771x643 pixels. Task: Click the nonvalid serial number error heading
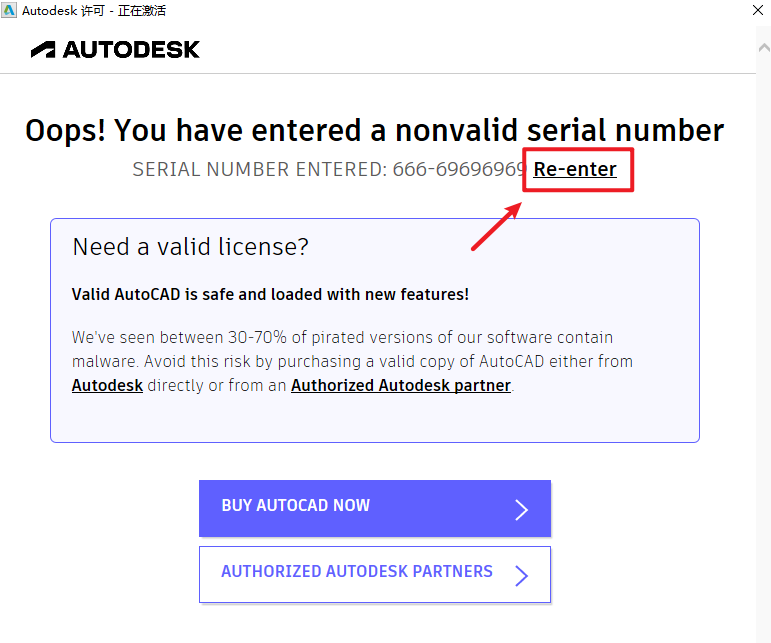(374, 131)
